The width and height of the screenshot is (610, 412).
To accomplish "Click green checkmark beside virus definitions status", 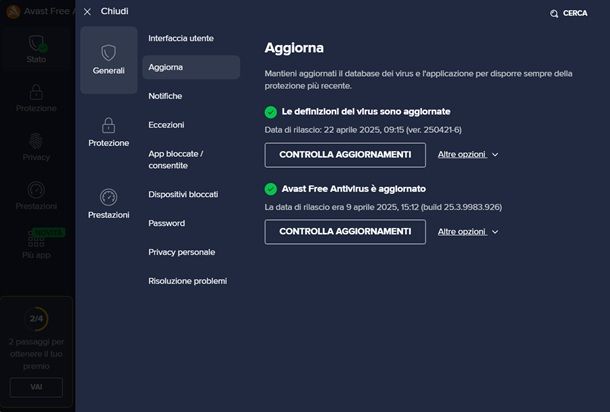I will pos(271,112).
